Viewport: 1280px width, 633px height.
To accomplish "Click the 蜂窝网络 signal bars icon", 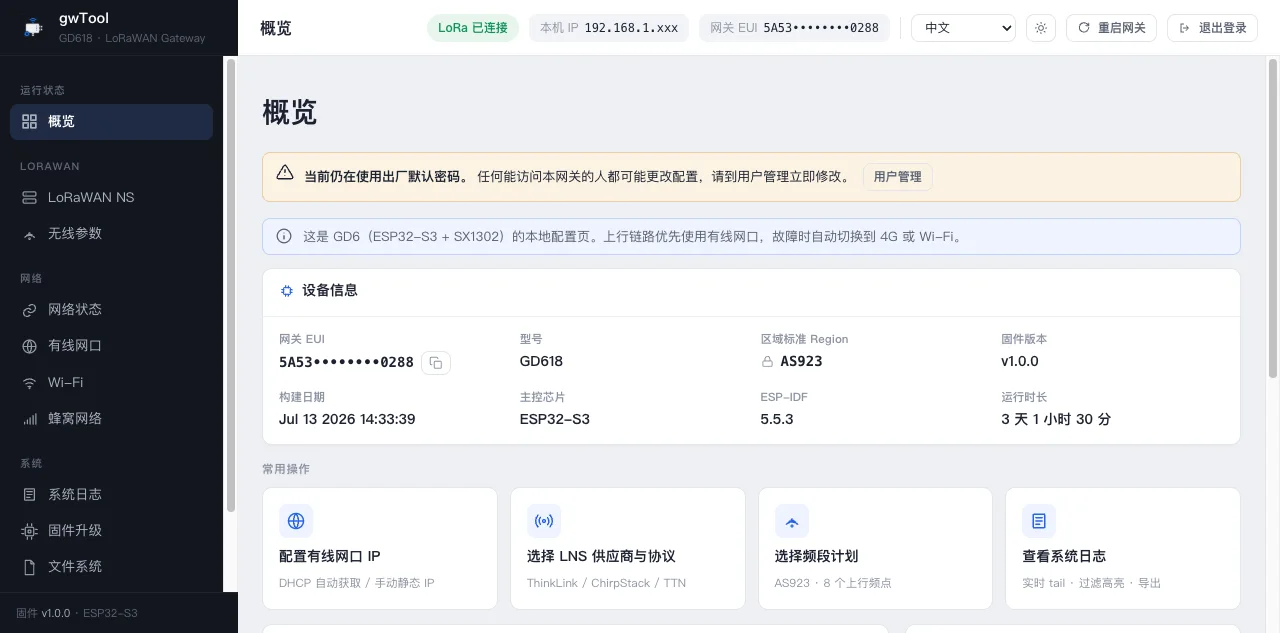I will [29, 418].
